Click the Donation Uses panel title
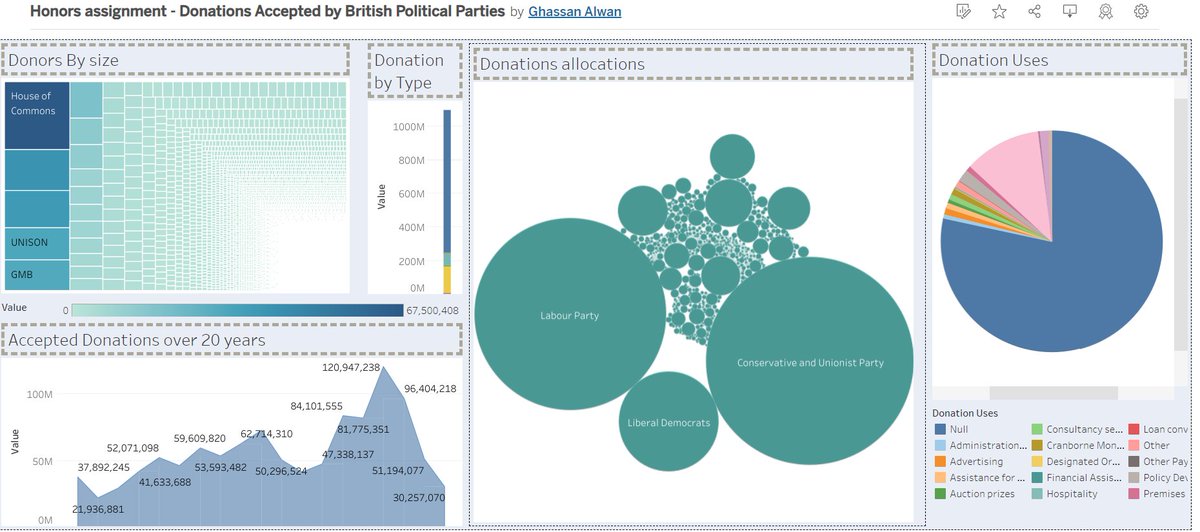 [x=993, y=60]
